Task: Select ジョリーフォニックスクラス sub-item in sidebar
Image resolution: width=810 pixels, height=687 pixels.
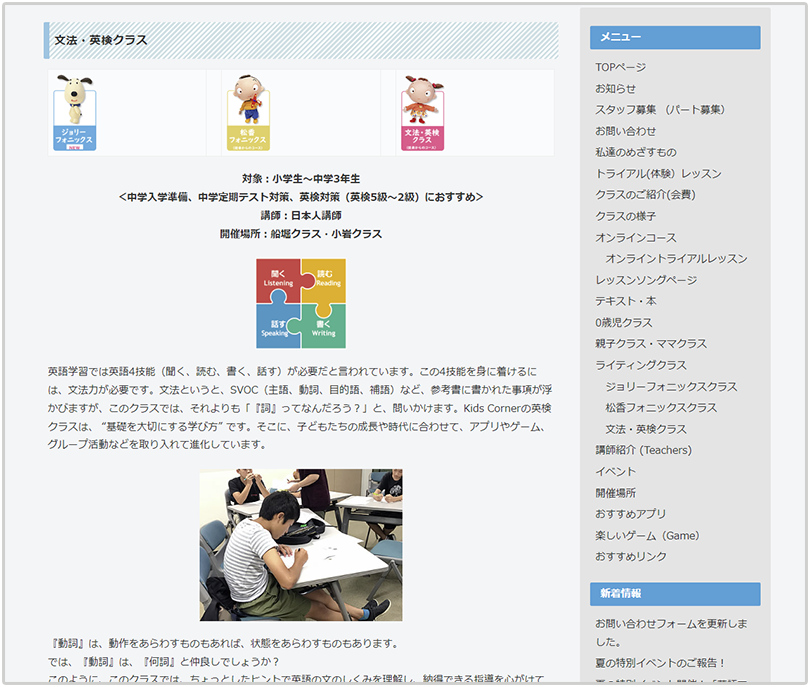Action: tap(671, 386)
